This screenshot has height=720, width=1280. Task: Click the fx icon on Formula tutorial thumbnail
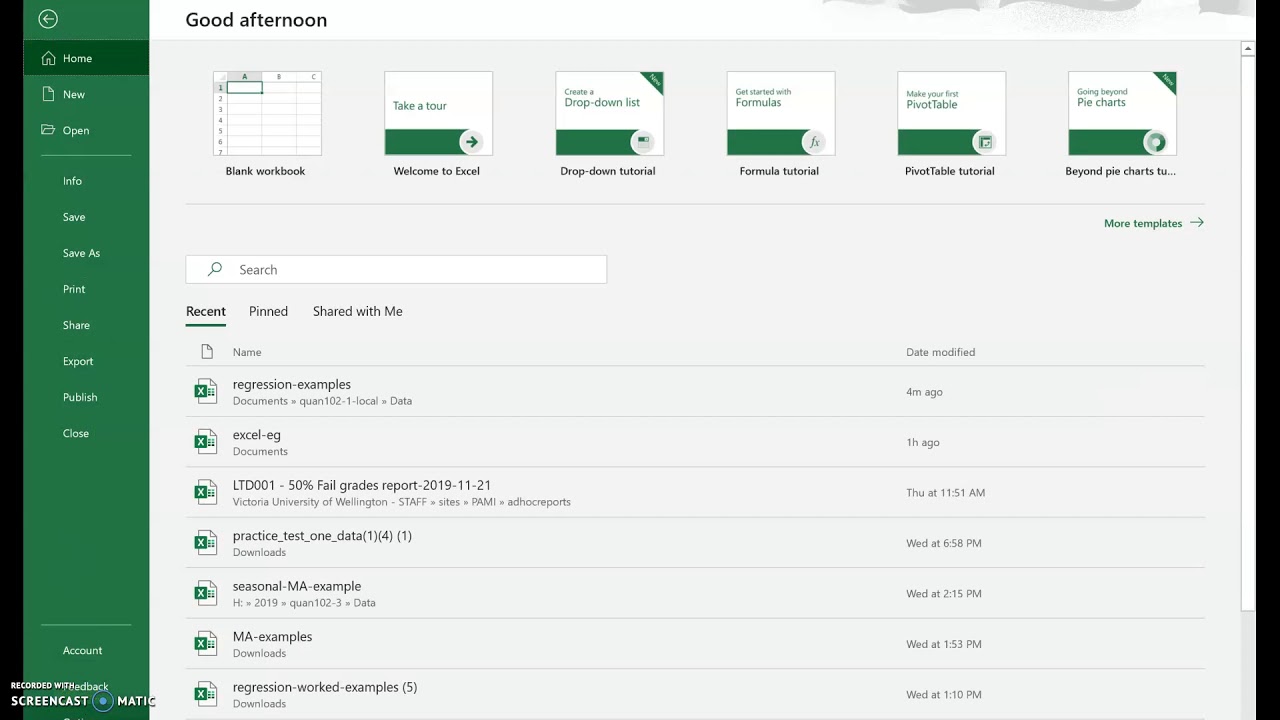pos(814,142)
